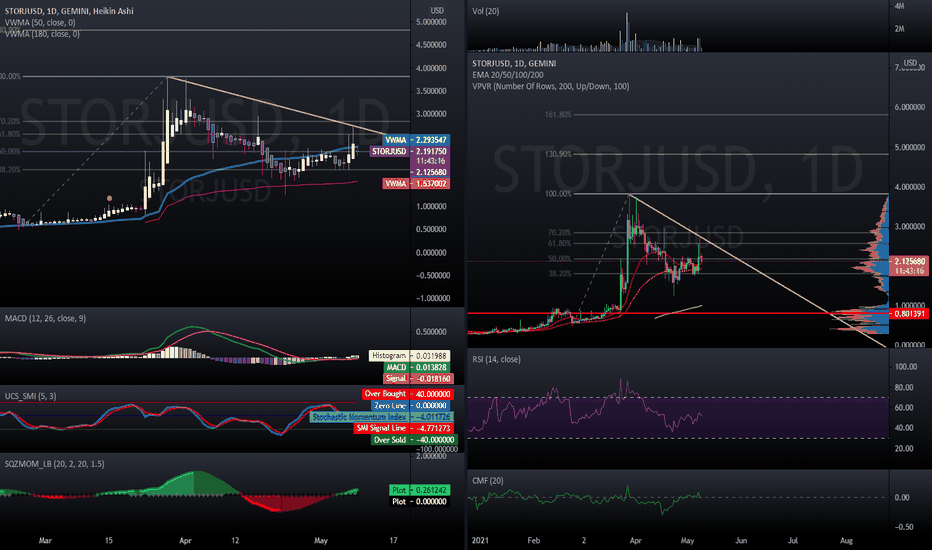Click the black Plot 0.000000 label
Image resolution: width=932 pixels, height=550 pixels.
click(x=418, y=501)
